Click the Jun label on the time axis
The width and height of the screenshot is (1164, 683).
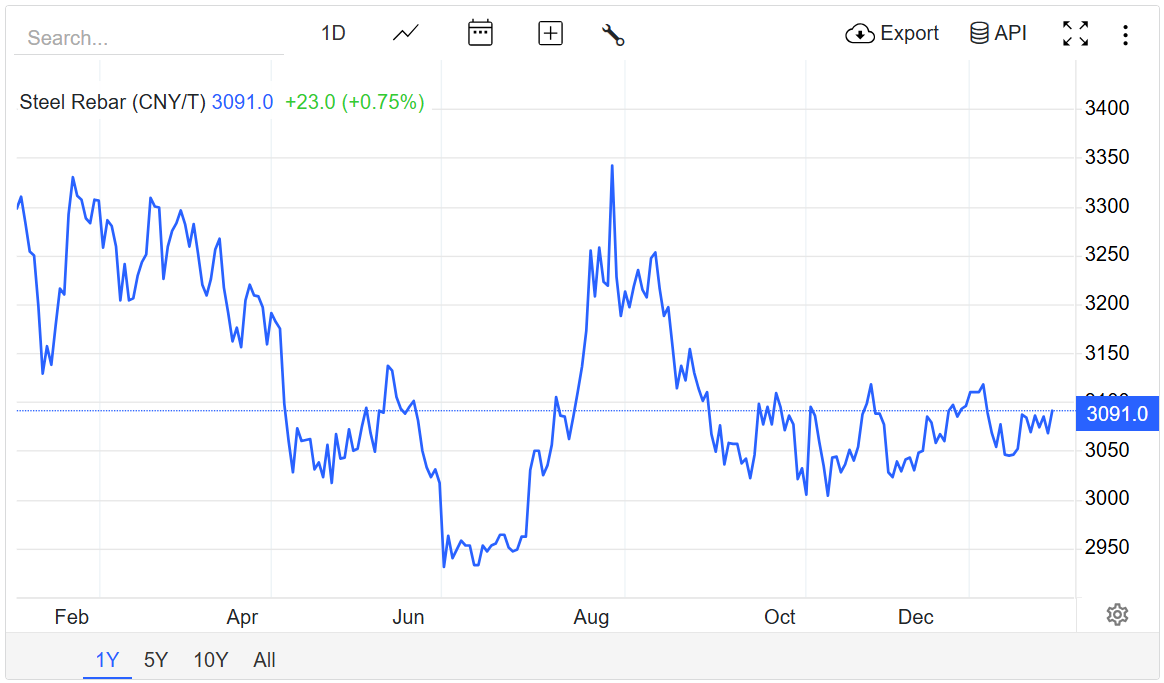click(408, 617)
